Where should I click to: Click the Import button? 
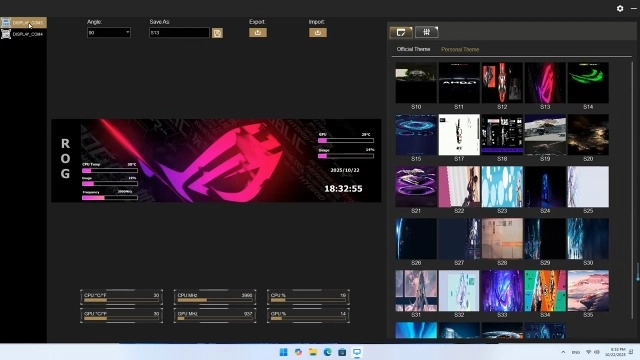pos(318,32)
